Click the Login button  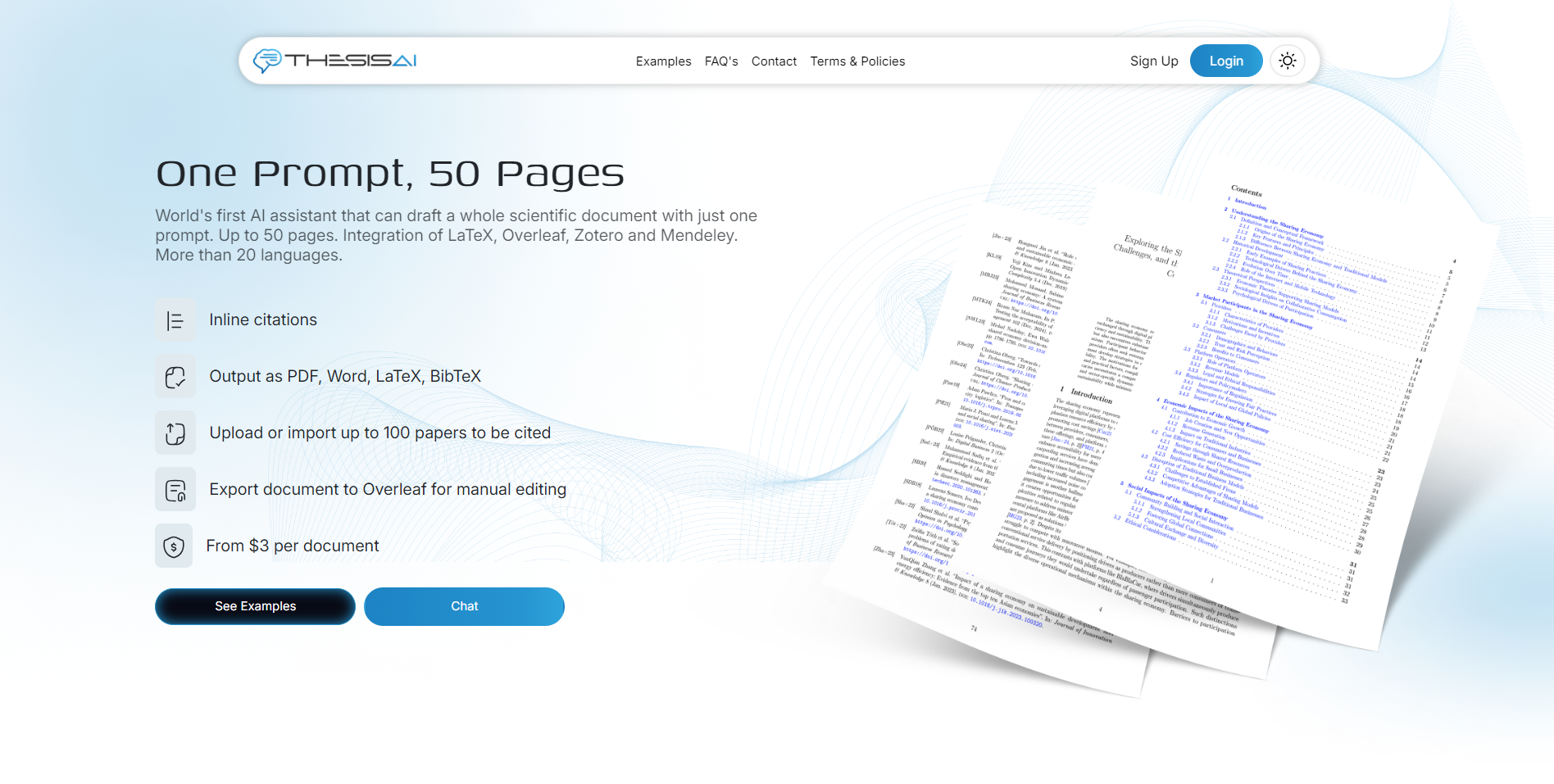[1226, 61]
